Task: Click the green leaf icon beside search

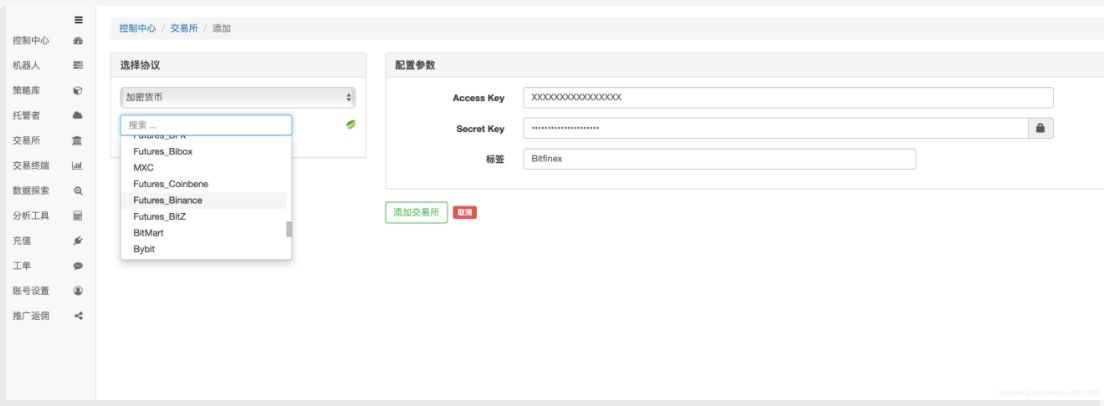Action: tap(351, 125)
